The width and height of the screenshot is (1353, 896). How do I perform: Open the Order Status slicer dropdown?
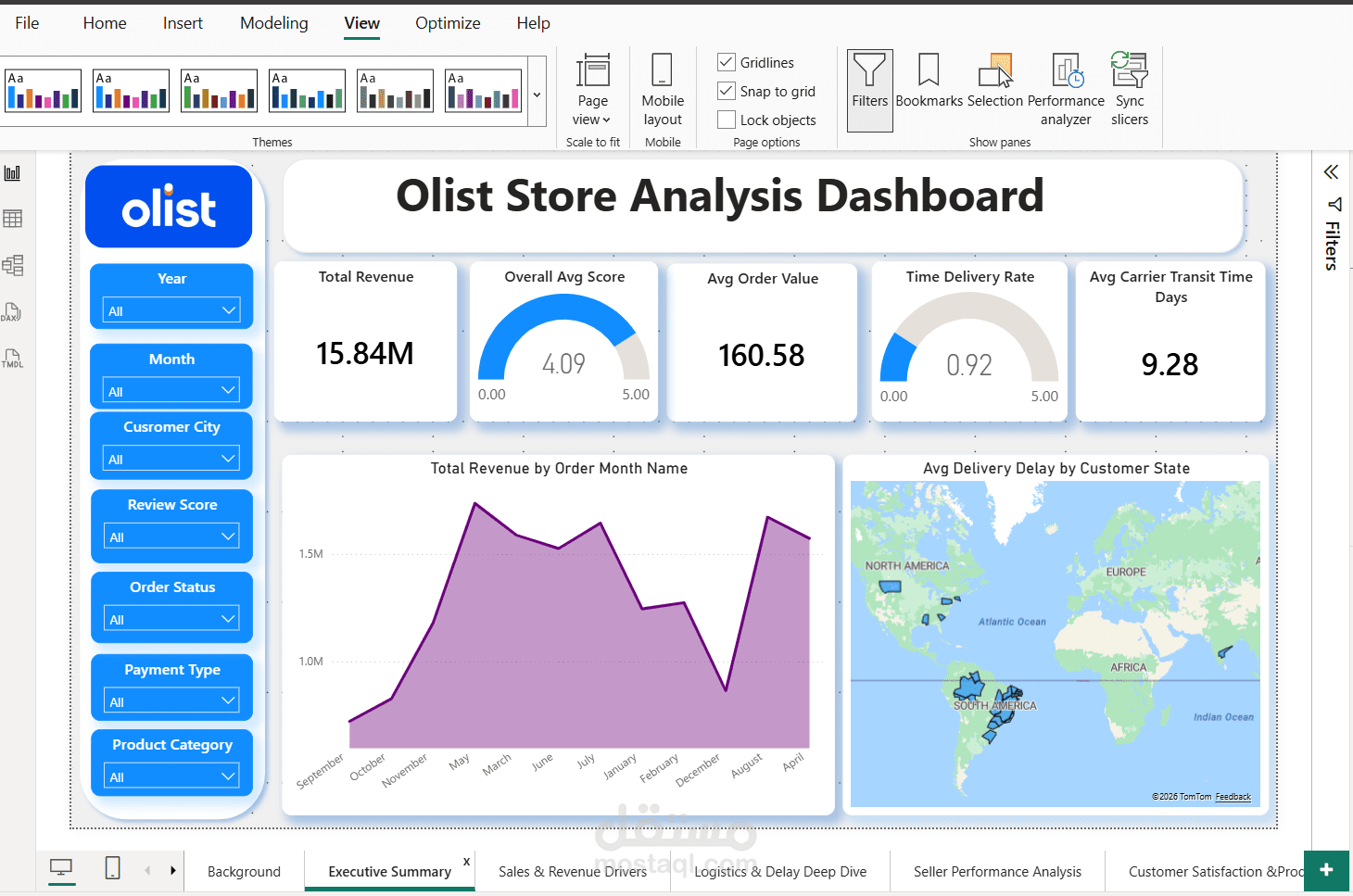pos(171,619)
